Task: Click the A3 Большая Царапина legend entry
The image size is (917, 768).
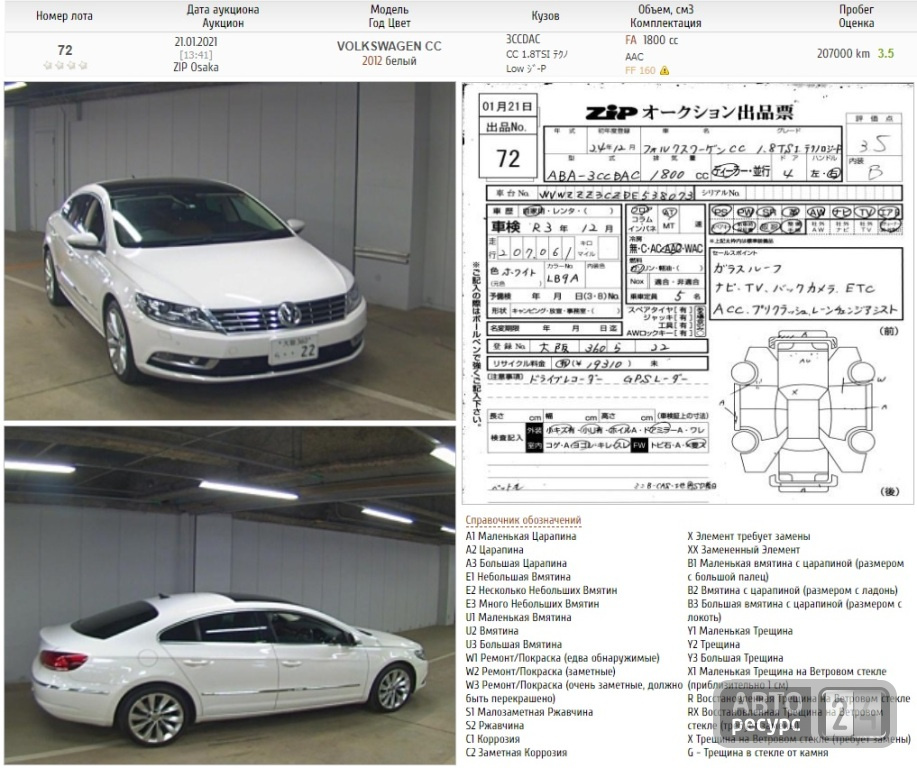Action: (516, 563)
